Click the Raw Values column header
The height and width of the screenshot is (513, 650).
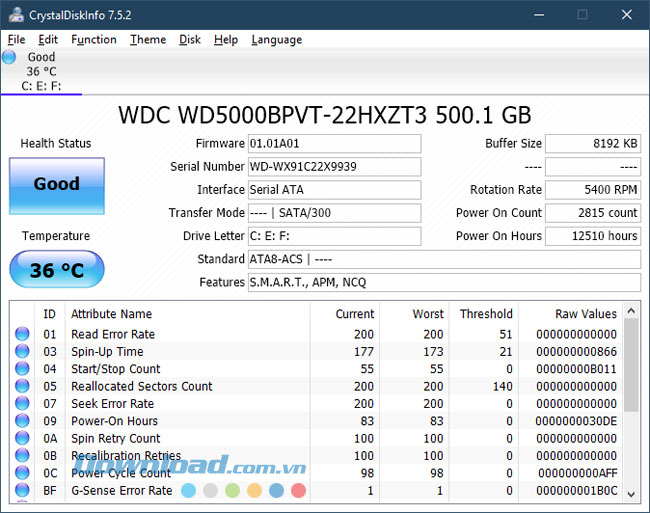coord(586,314)
